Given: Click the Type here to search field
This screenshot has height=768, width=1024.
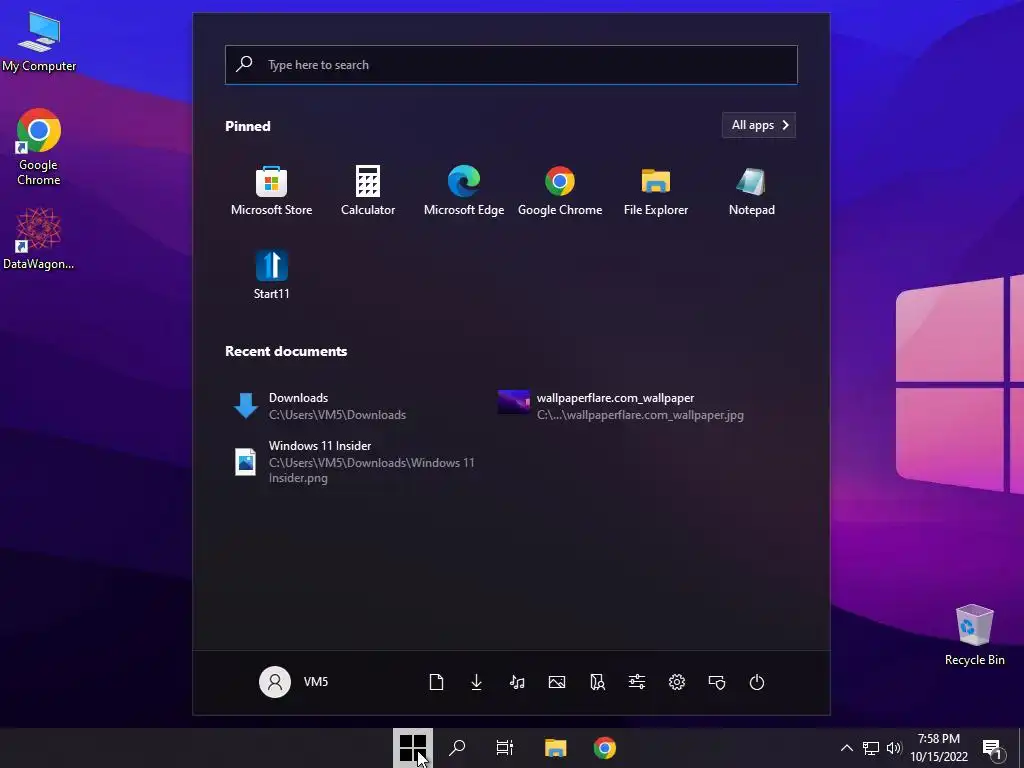Looking at the screenshot, I should pyautogui.click(x=511, y=65).
